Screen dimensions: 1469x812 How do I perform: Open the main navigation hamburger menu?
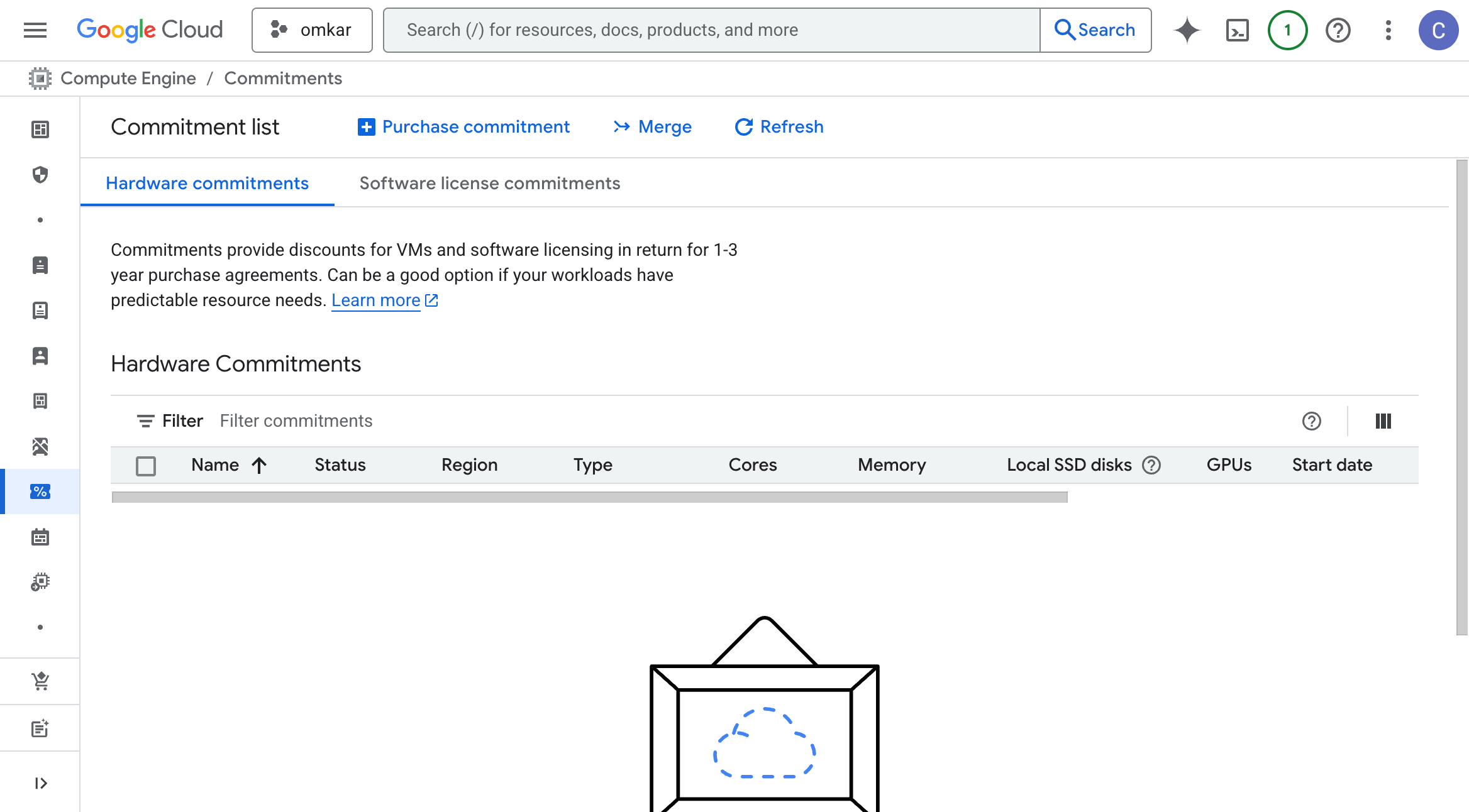click(x=35, y=30)
